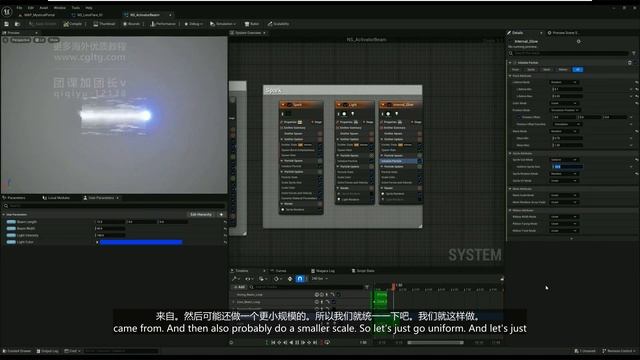This screenshot has height=360, width=640.
Task: Click the Baker toolbar button
Action: [x=252, y=24]
